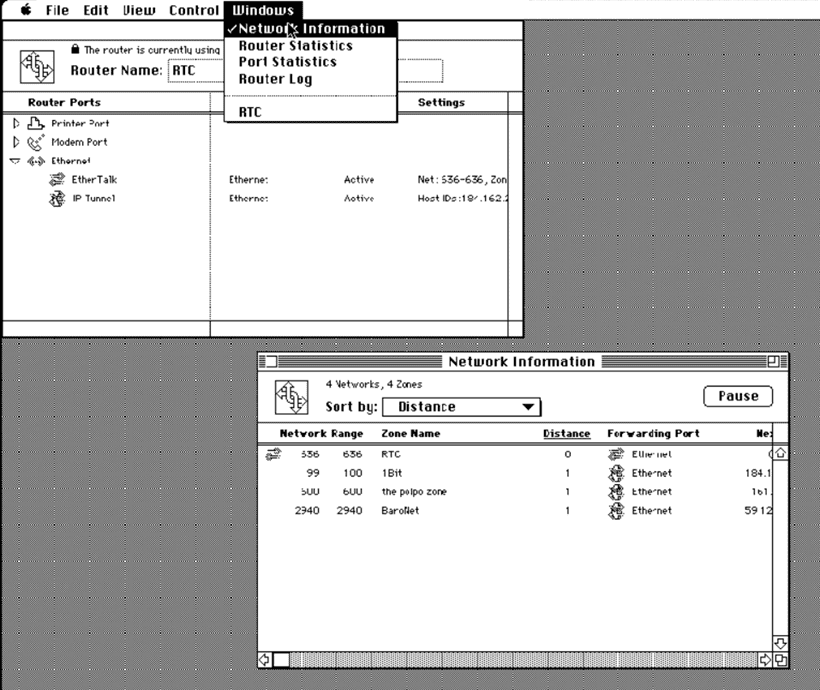The width and height of the screenshot is (820, 690).
Task: Click horizontal scrollbar left arrow
Action: [265, 660]
